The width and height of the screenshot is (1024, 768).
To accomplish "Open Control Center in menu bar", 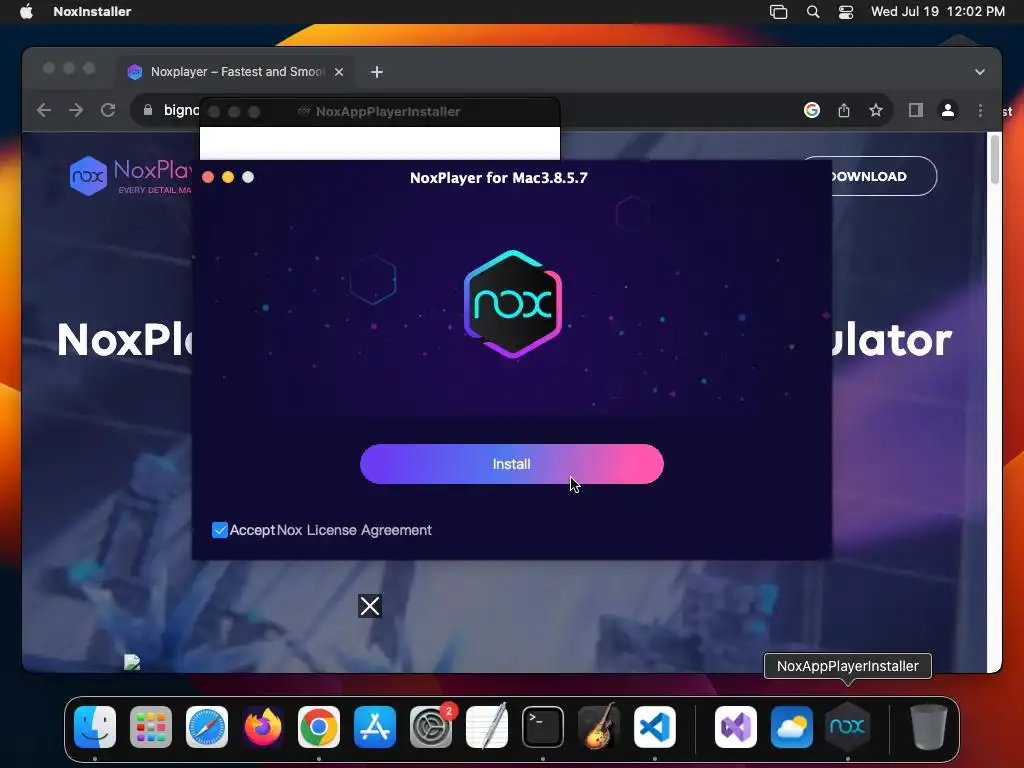I will (846, 11).
